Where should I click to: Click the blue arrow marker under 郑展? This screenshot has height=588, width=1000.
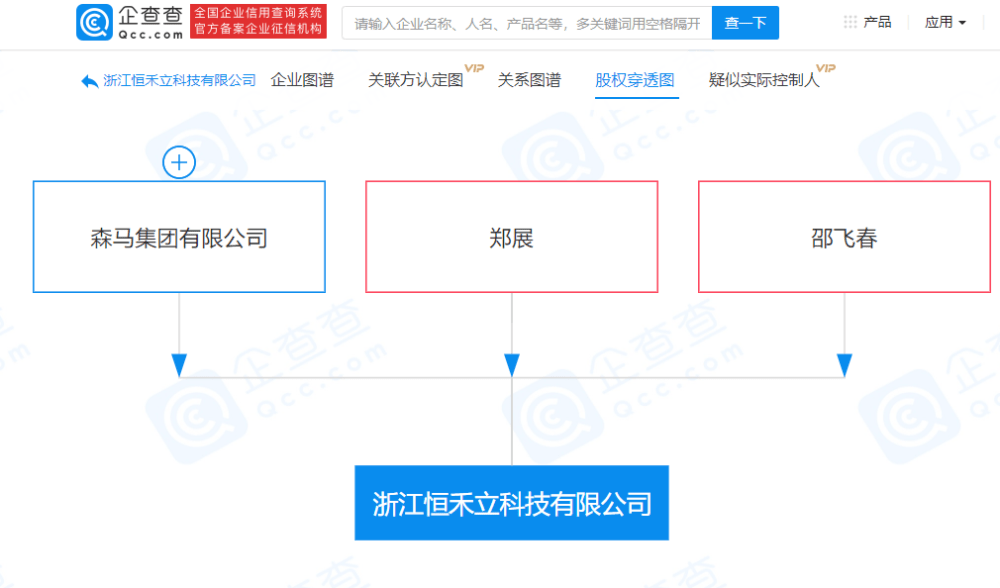[x=511, y=363]
